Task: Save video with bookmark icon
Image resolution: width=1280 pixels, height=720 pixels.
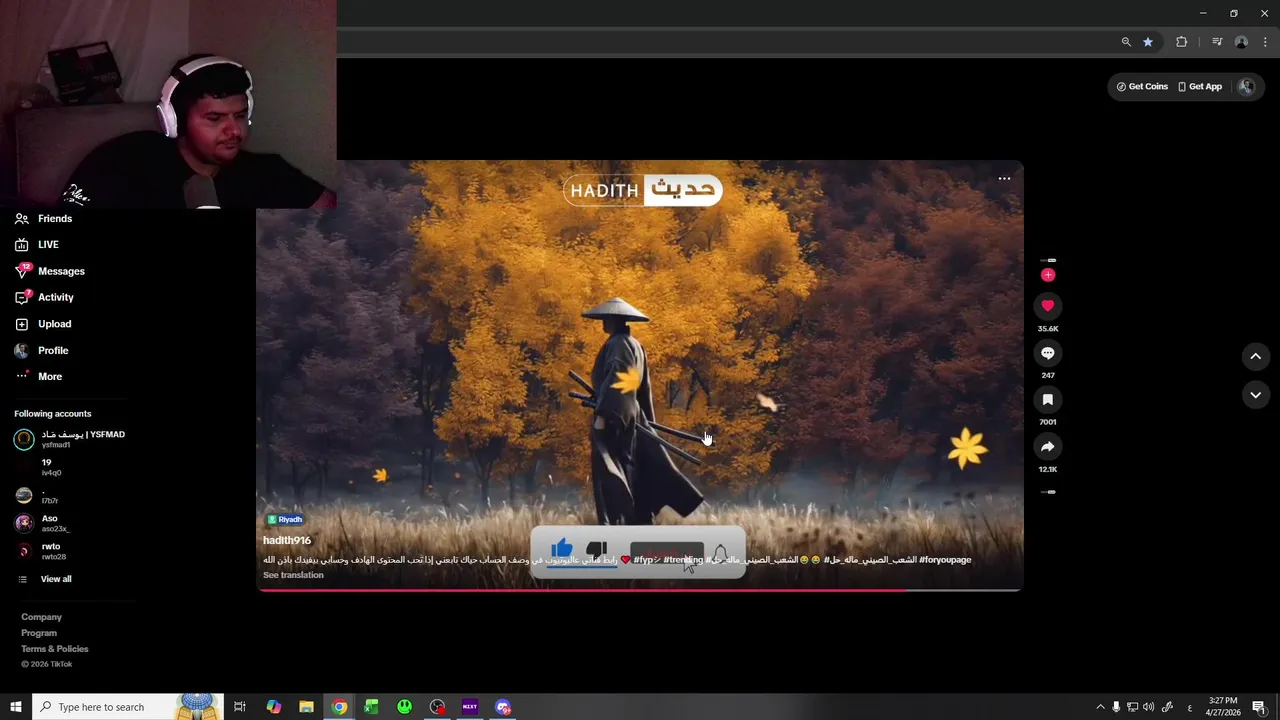Action: pyautogui.click(x=1047, y=399)
